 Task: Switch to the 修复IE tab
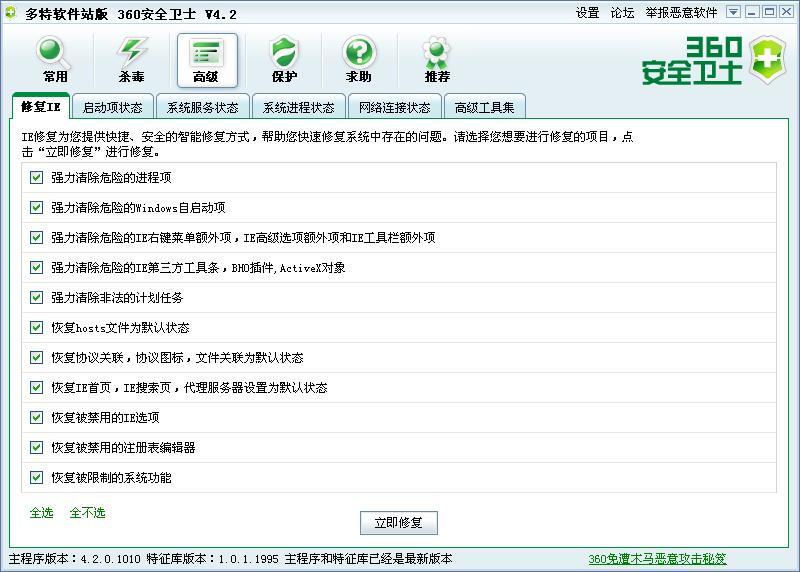pyautogui.click(x=40, y=107)
